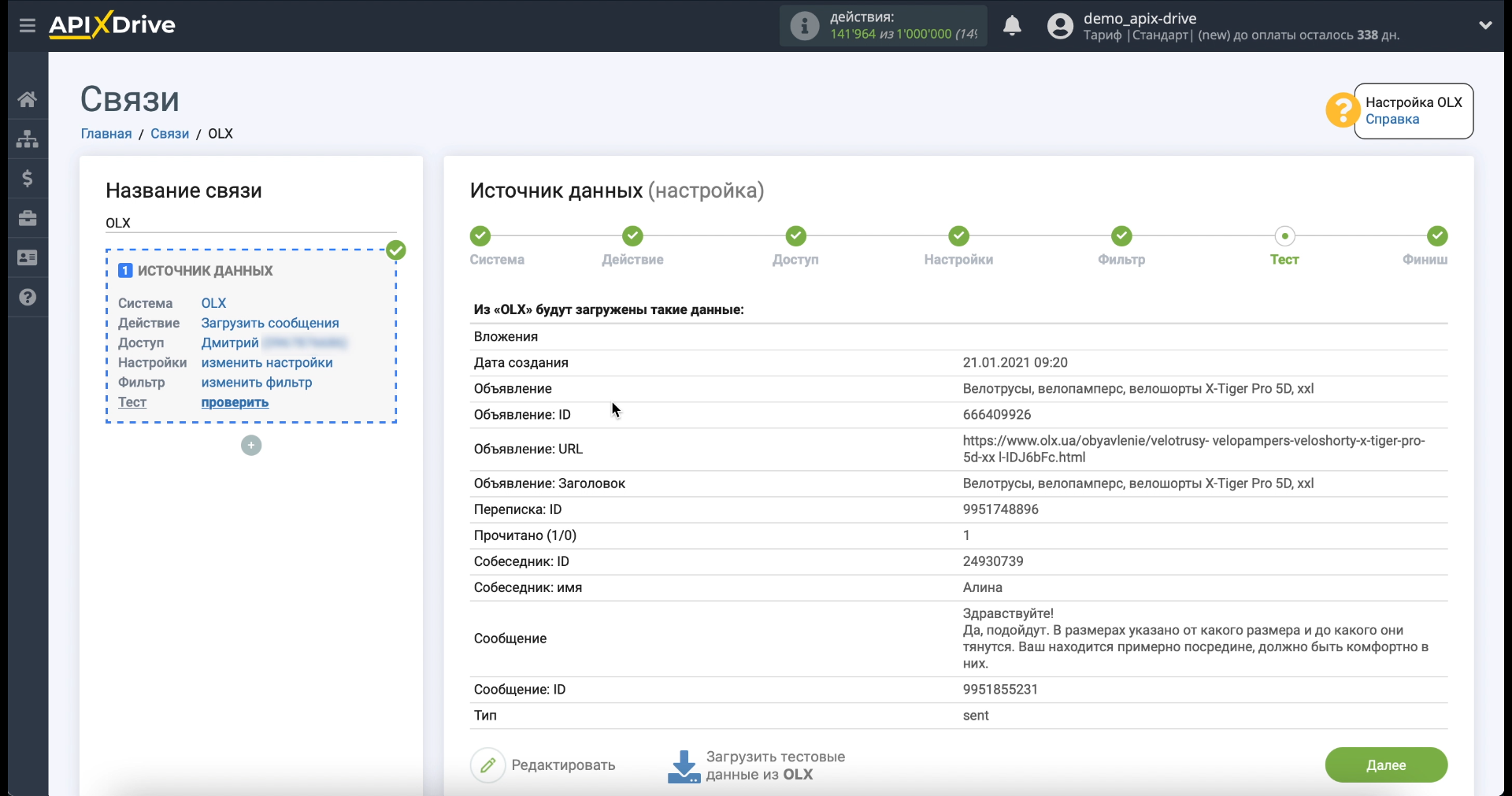Open the actions info icon
The width and height of the screenshot is (1512, 796).
click(804, 26)
